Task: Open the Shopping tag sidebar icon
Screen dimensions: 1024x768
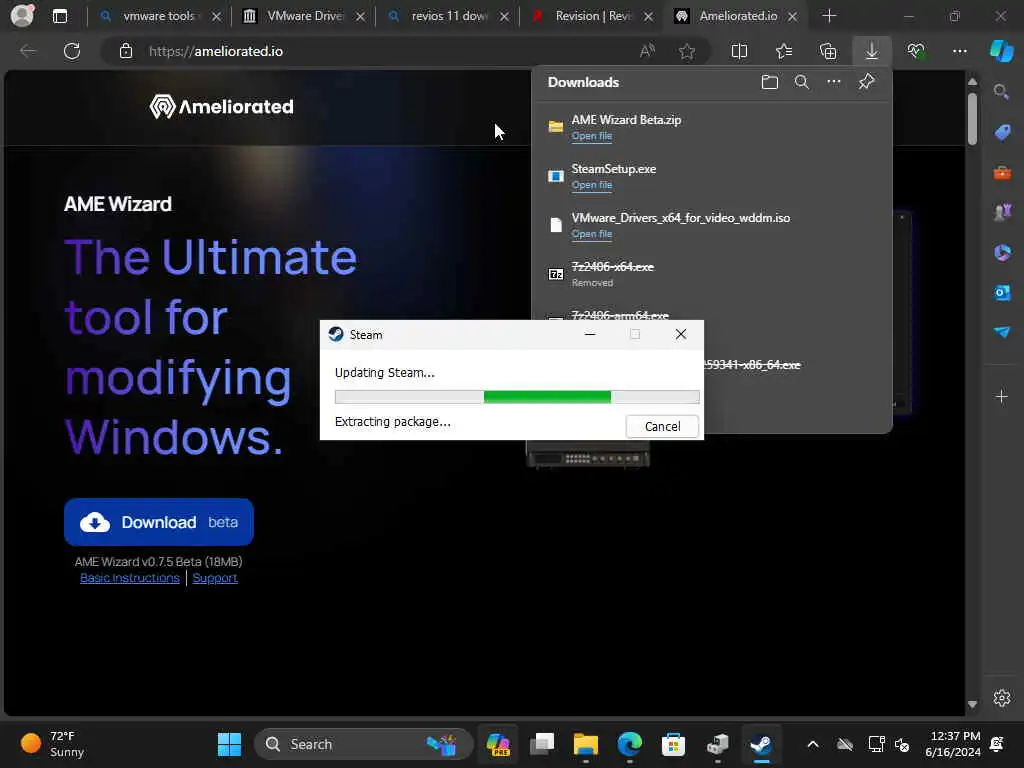Action: [1002, 133]
